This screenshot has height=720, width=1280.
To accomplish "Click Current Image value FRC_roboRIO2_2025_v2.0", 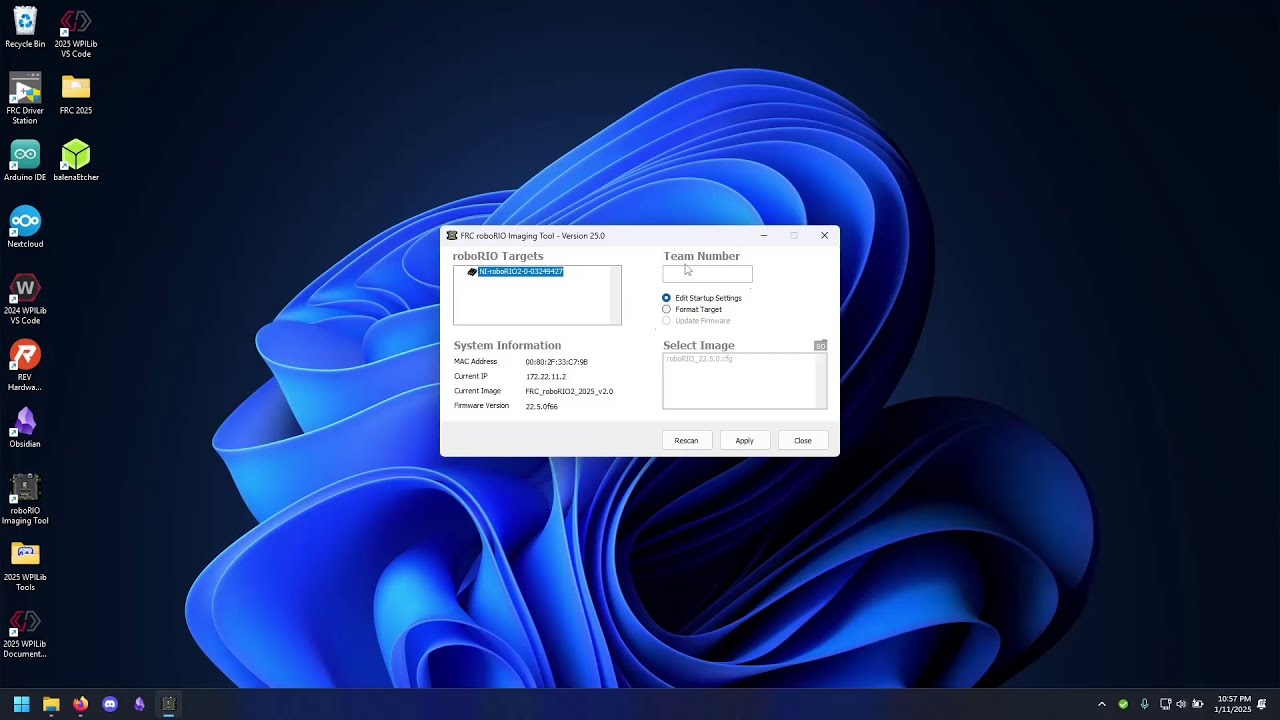I will (569, 392).
